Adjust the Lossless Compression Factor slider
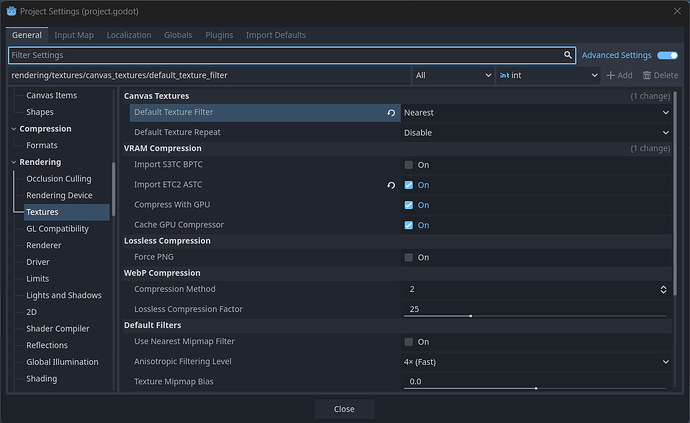The image size is (690, 423). point(470,316)
